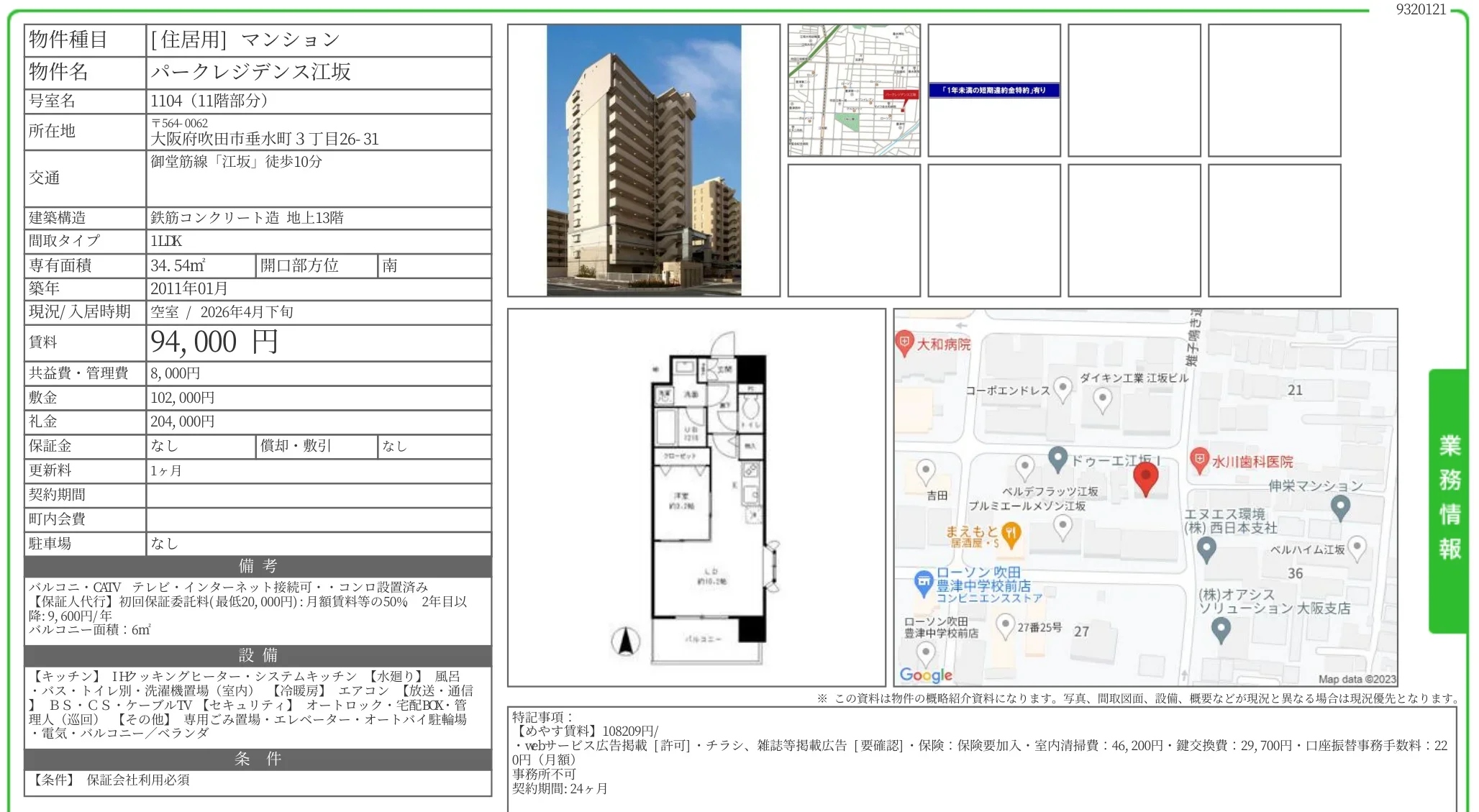Open the small area map thumbnail
Screen dimensions: 1479x812
click(x=853, y=90)
